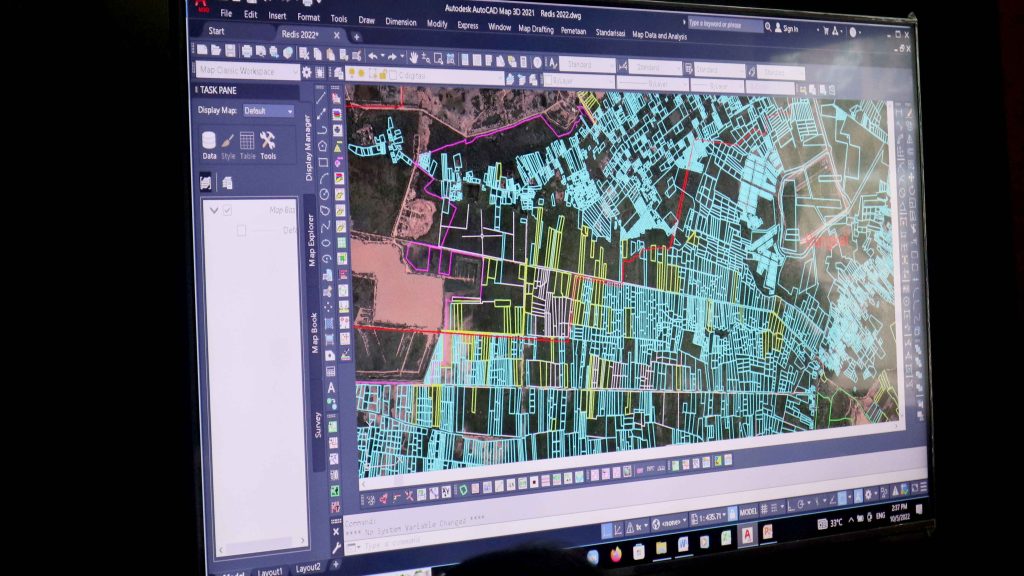Screen dimensions: 1024x576
Task: Select the Line draw tool
Action: 321,97
